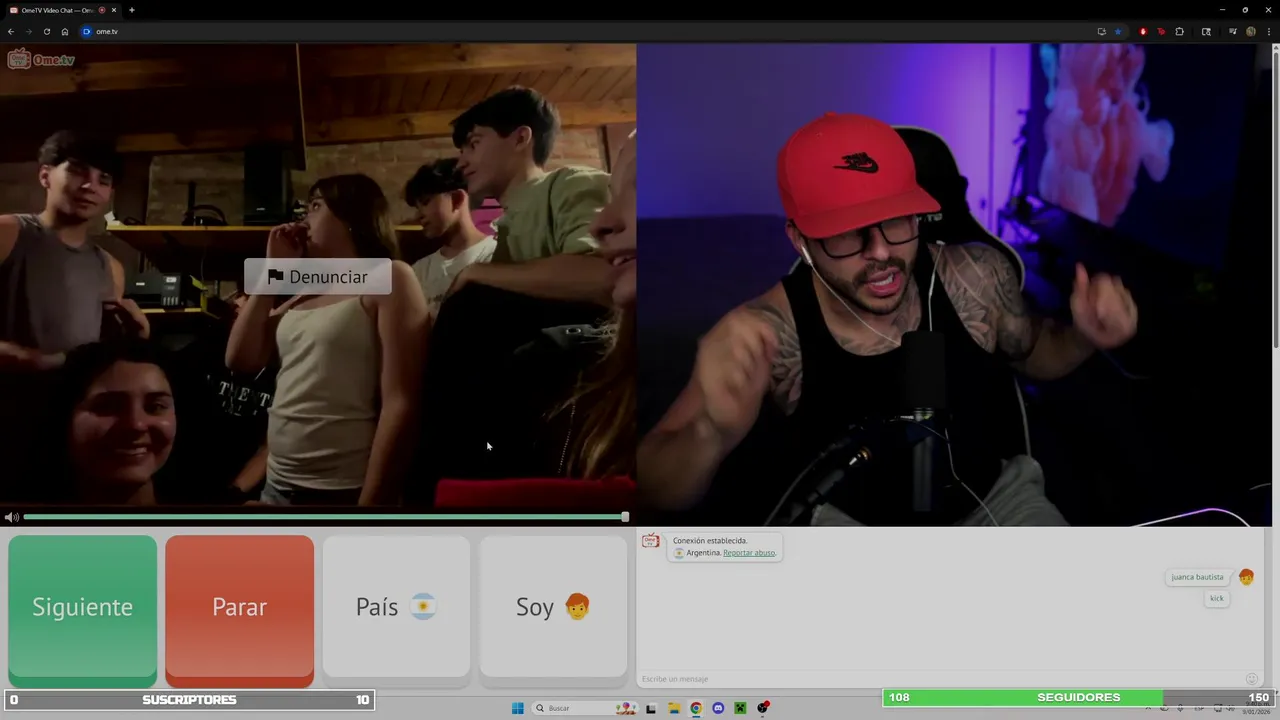Click the stranger's video feed
The width and height of the screenshot is (1280, 720).
(x=318, y=275)
